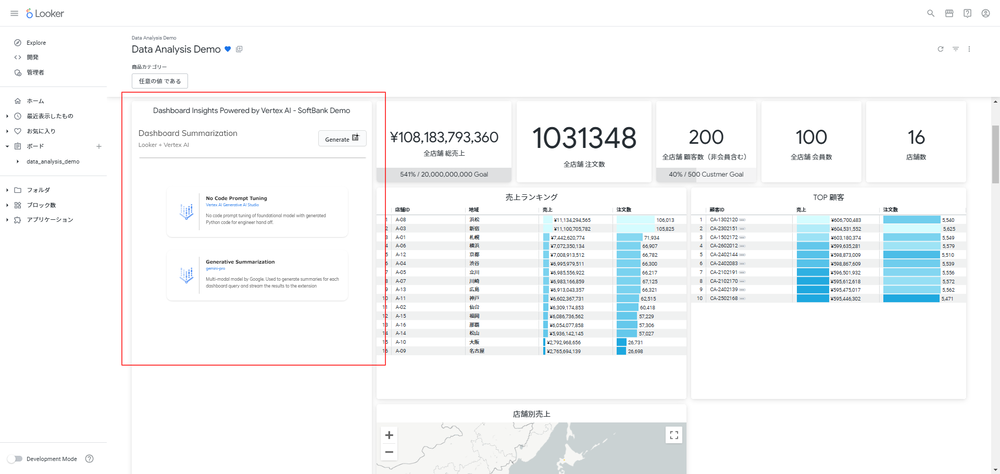Viewport: 1000px width, 474px height.
Task: Click 541% sales goal progress bar
Action: 444,175
